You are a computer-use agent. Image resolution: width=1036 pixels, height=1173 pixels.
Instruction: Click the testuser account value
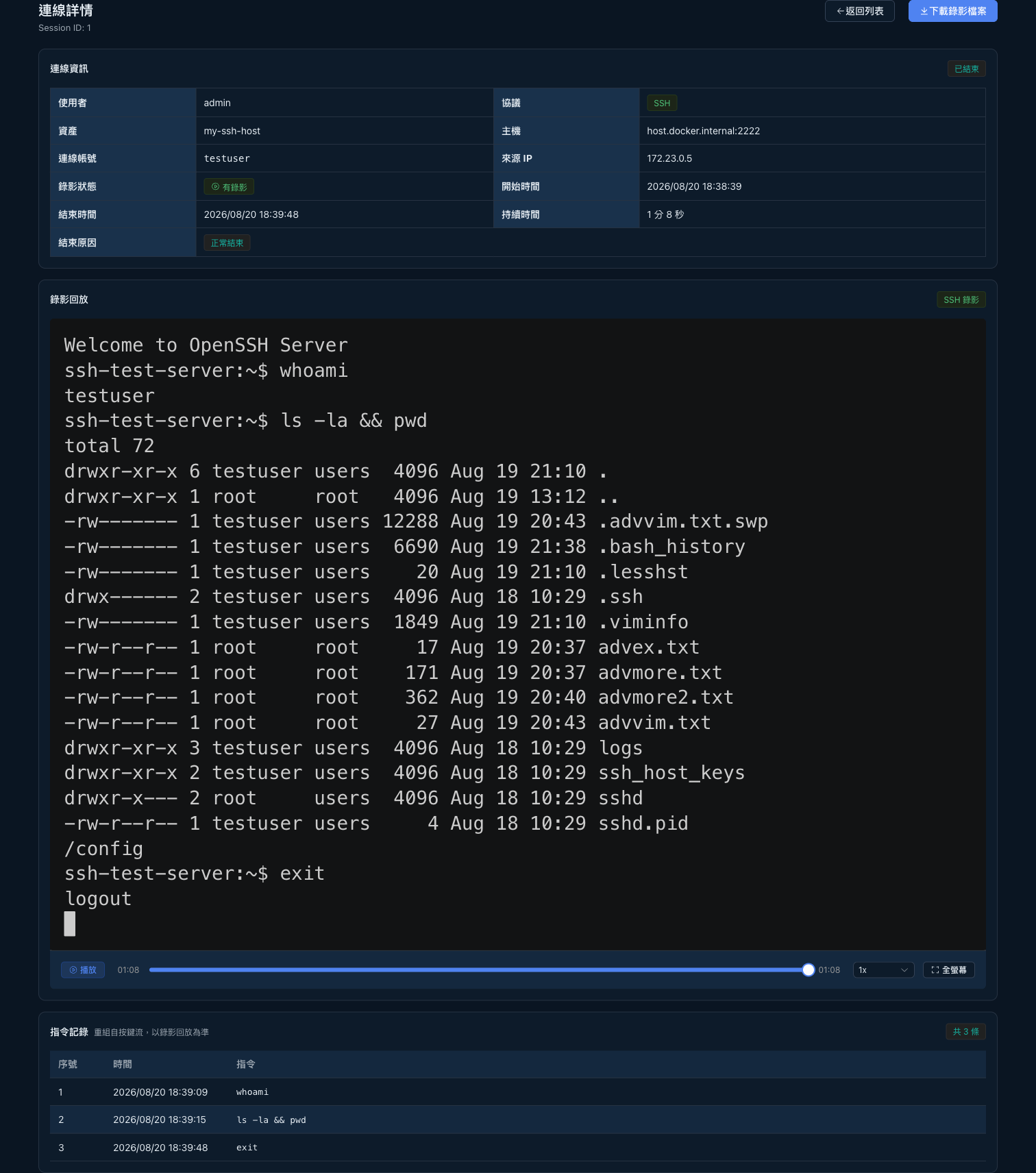point(227,158)
